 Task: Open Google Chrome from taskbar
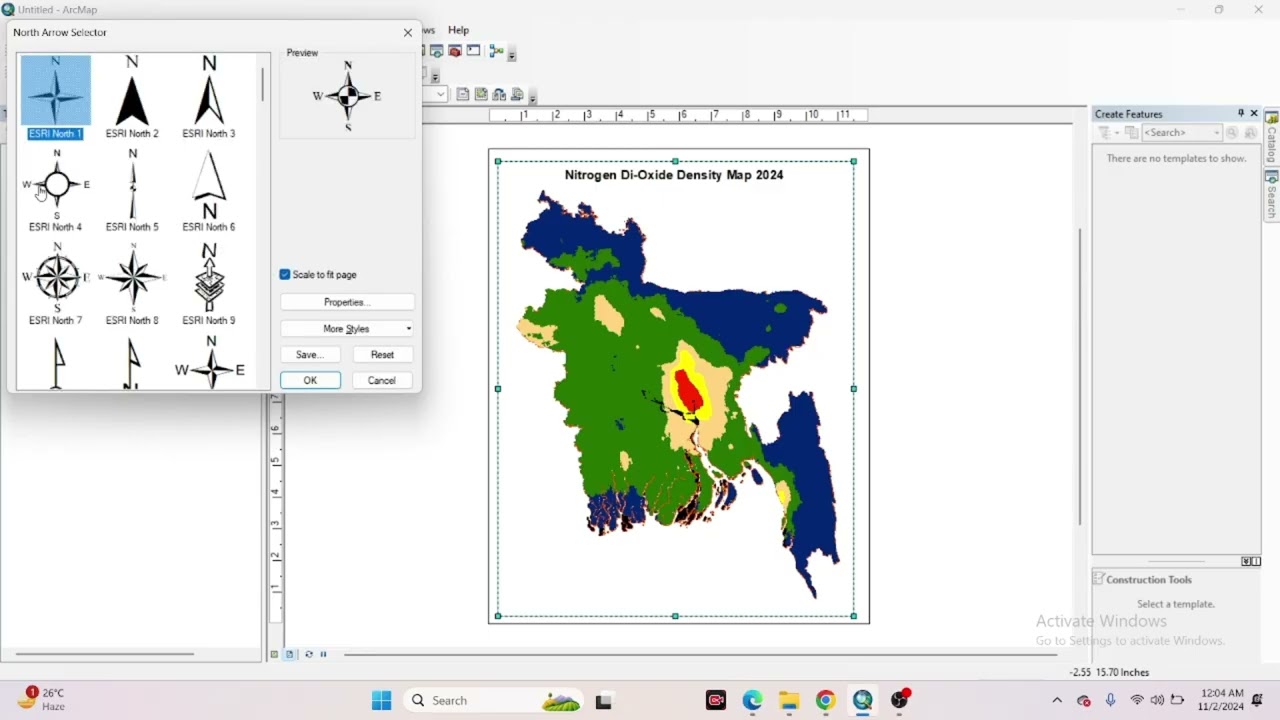click(826, 701)
